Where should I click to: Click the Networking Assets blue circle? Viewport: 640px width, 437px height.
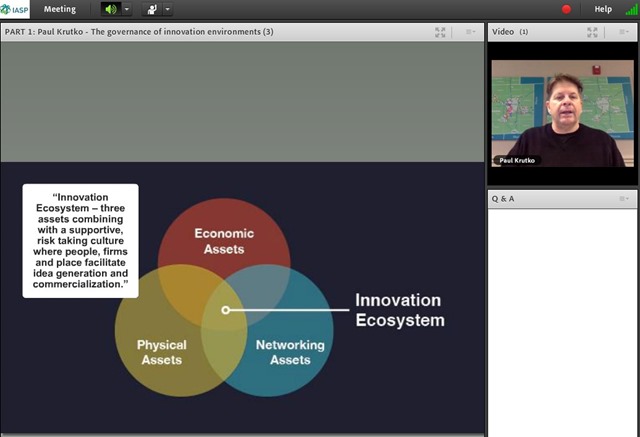pos(290,353)
